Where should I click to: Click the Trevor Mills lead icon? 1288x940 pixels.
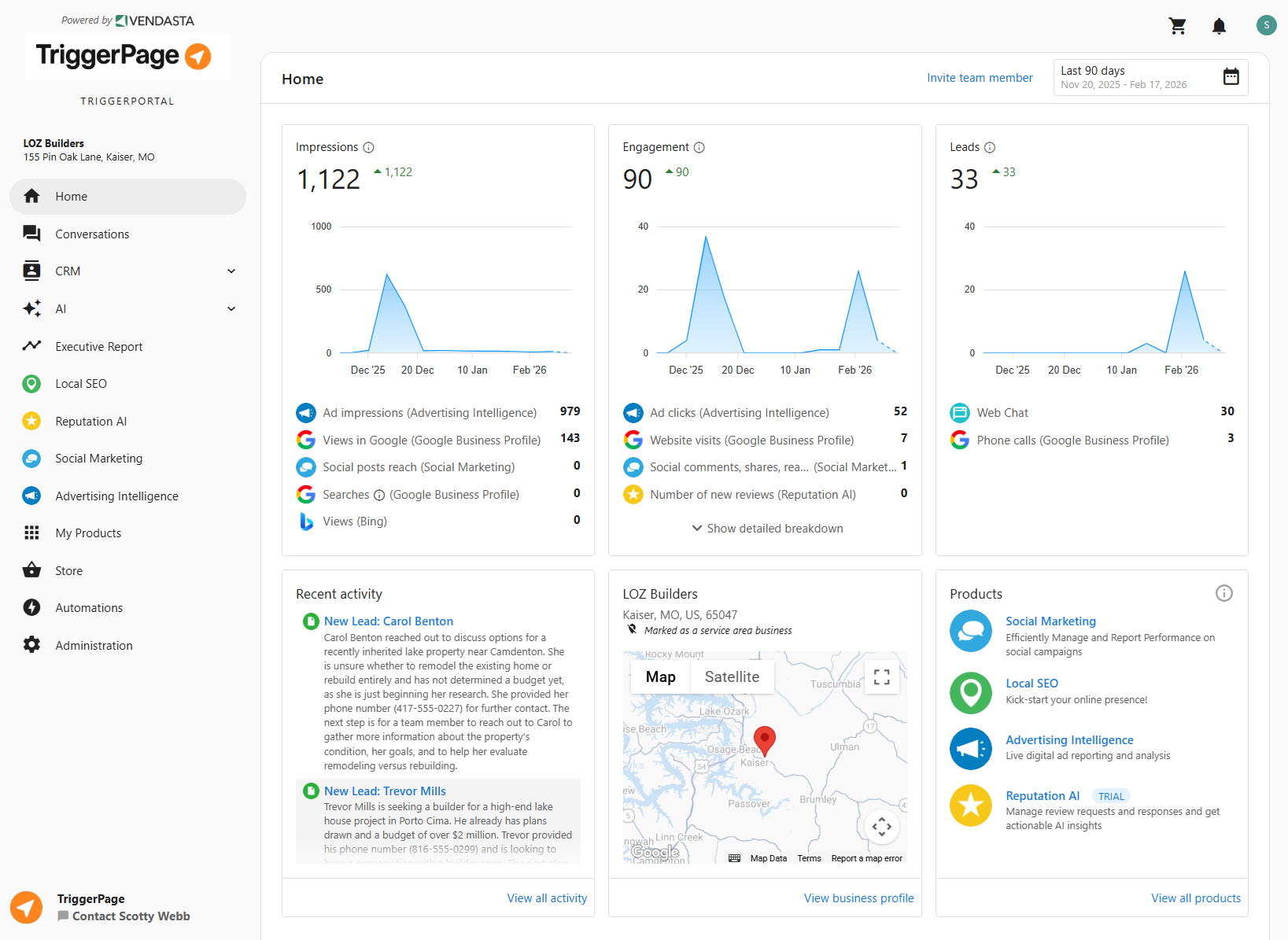(x=311, y=791)
